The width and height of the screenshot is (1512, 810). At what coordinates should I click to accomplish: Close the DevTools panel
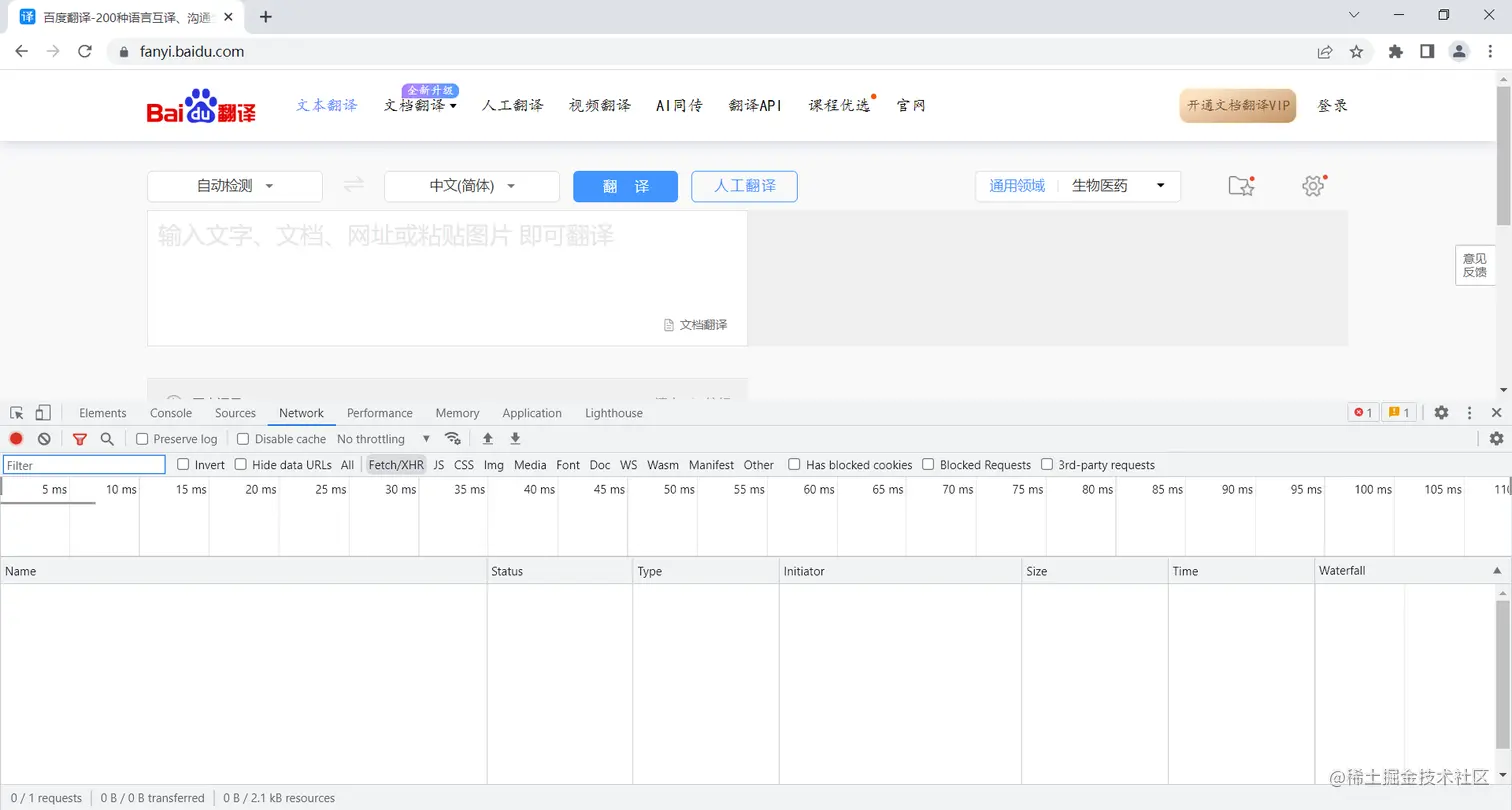click(1496, 413)
